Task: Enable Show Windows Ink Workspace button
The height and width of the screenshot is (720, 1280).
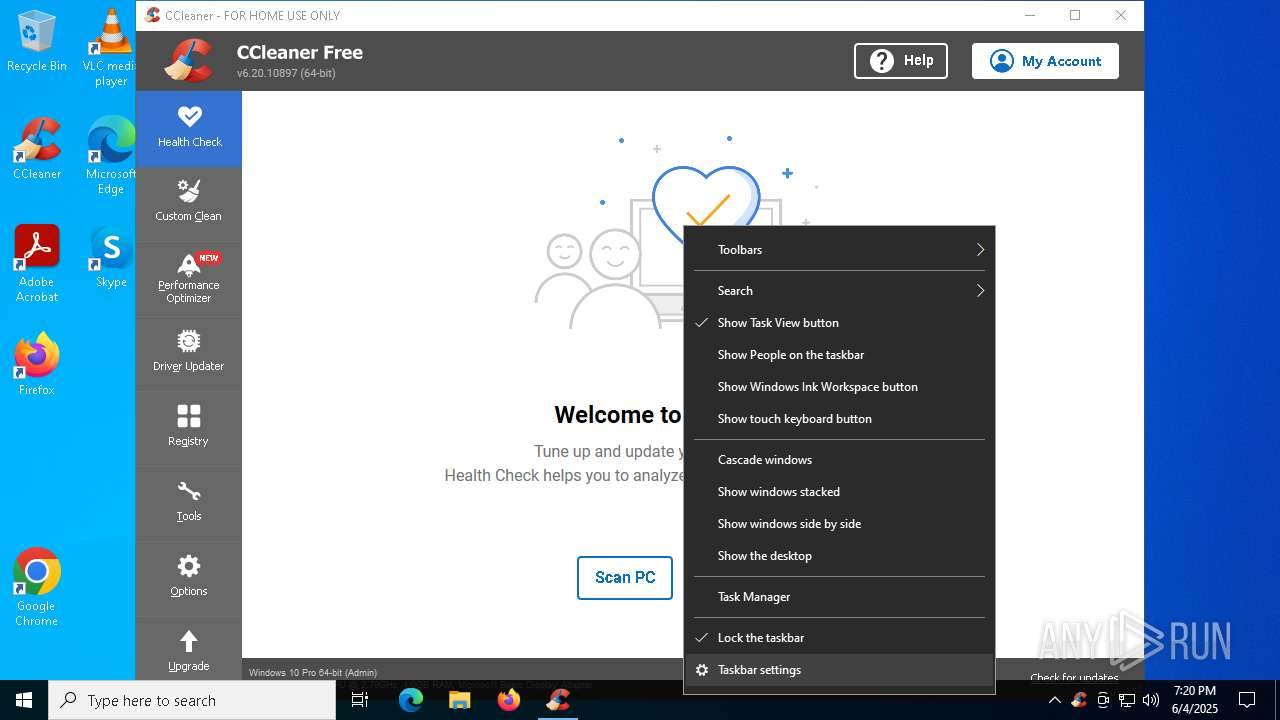Action: coord(839,387)
